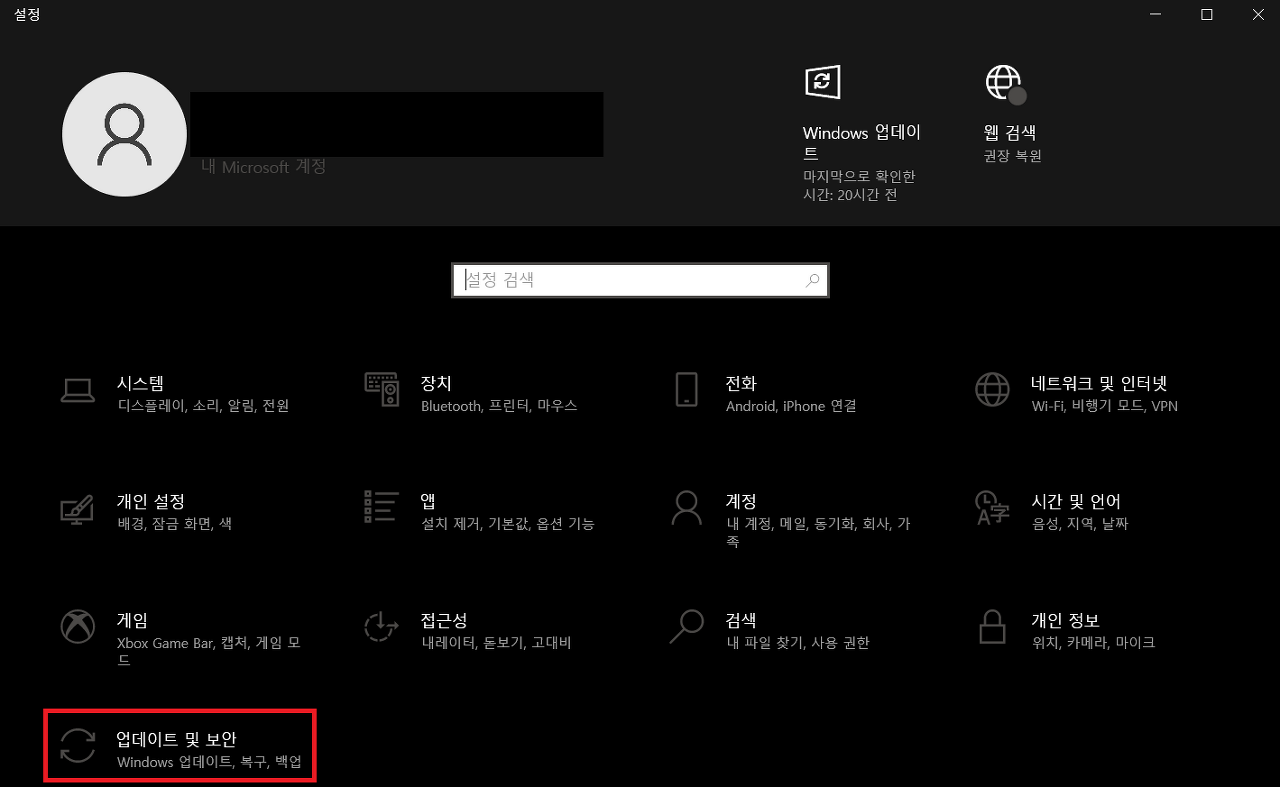Click the text 내 파일 찾기, 사용 권한
The width and height of the screenshot is (1280, 787).
(x=798, y=643)
